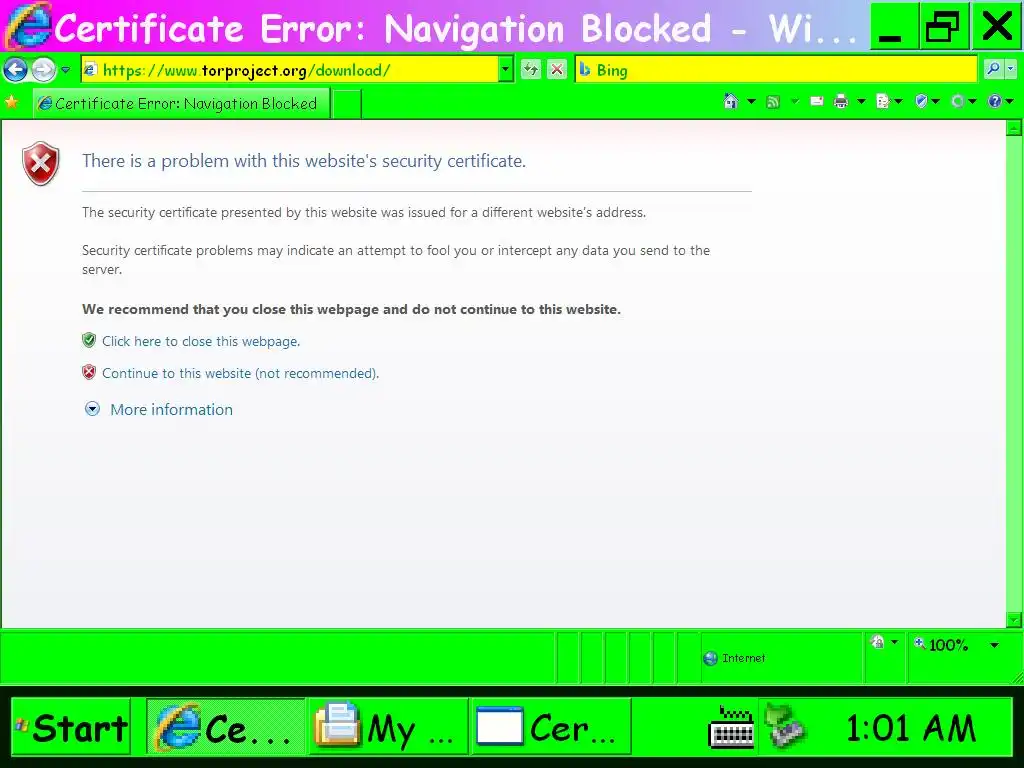Click into the Bing search box

776,70
